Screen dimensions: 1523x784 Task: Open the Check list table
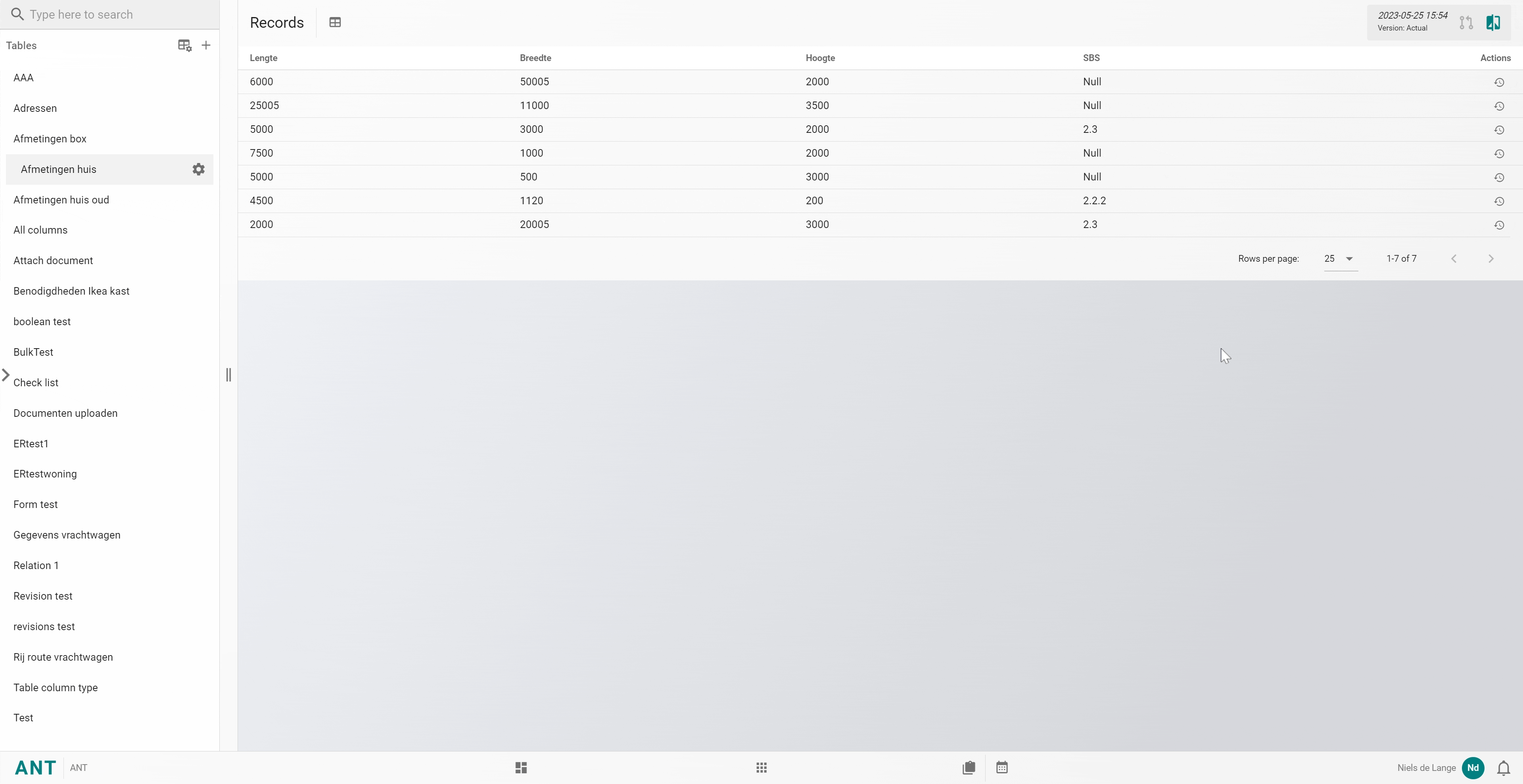[x=109, y=383]
